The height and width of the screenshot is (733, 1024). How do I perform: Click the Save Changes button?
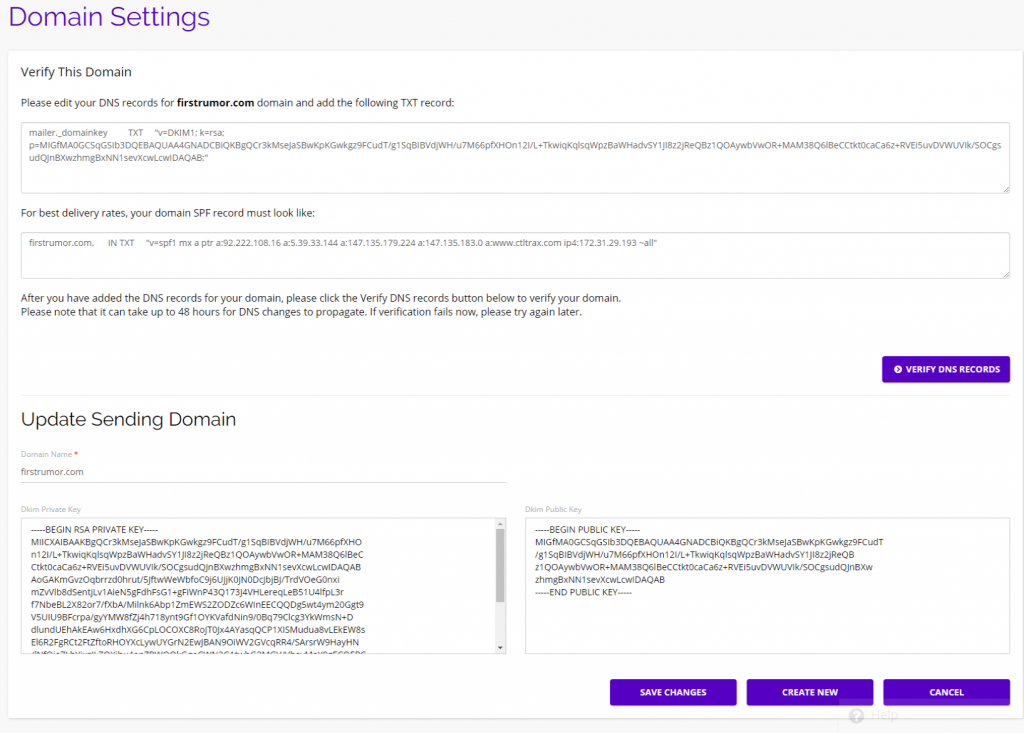pyautogui.click(x=672, y=692)
